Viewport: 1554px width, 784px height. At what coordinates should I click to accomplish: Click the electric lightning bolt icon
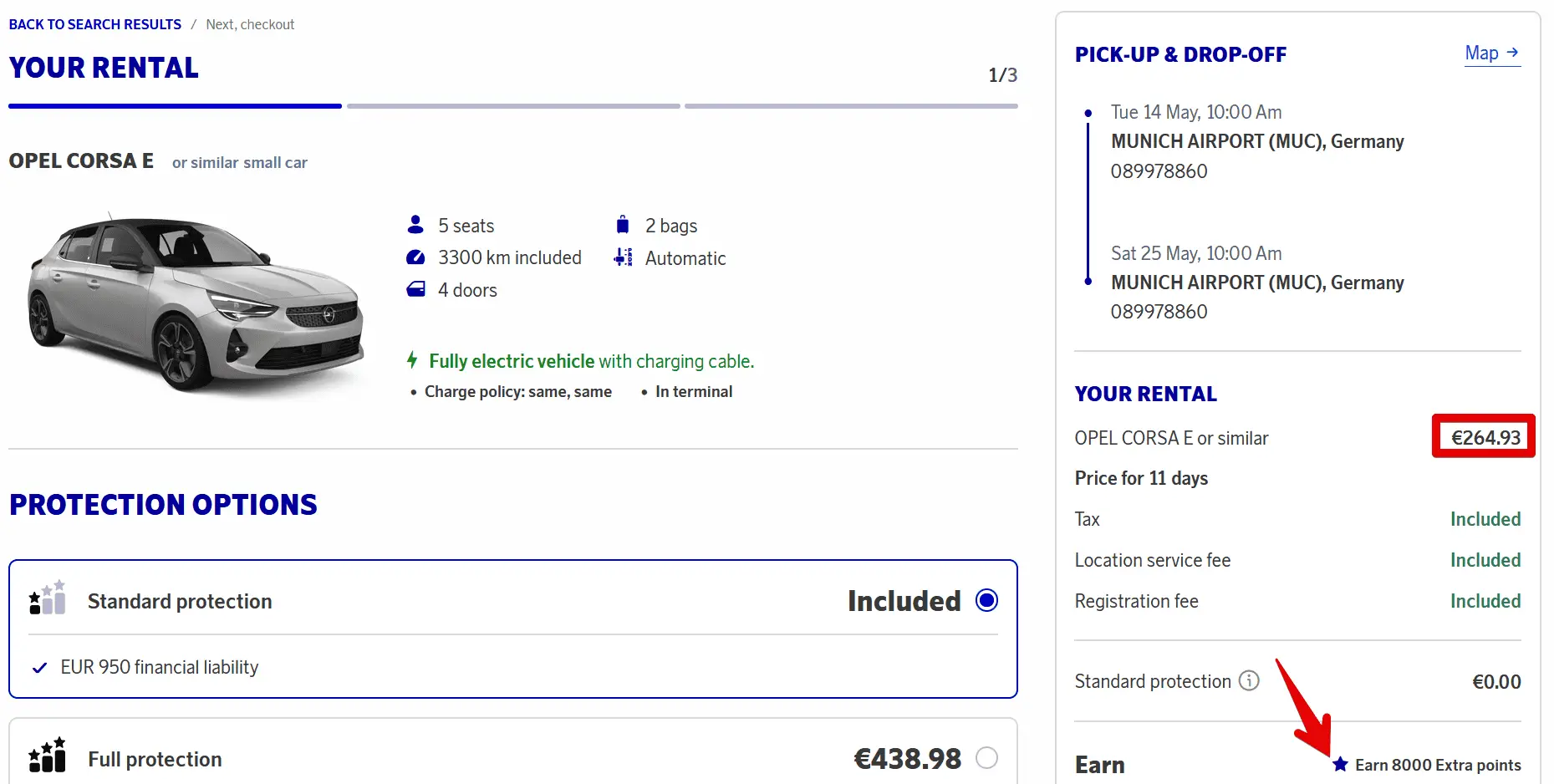pos(412,360)
